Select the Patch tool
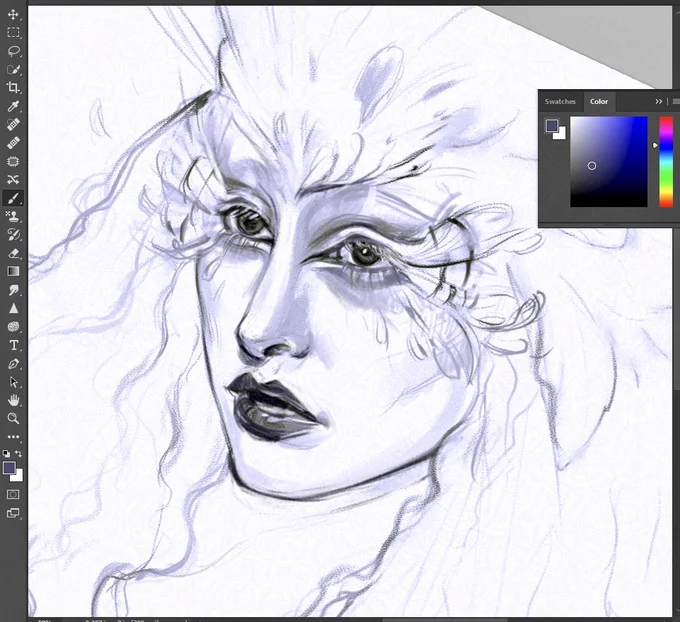Screen dimensions: 680x622 click(13, 161)
